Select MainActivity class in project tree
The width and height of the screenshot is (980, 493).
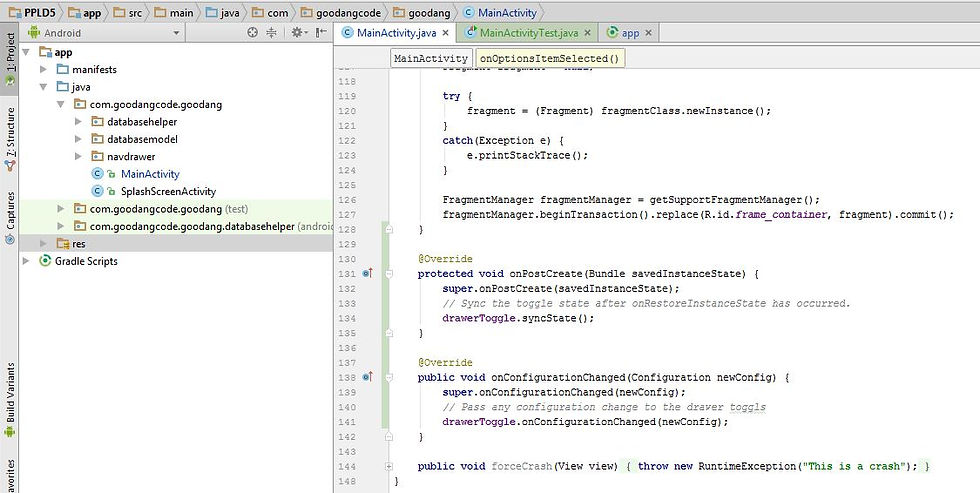pyautogui.click(x=150, y=174)
